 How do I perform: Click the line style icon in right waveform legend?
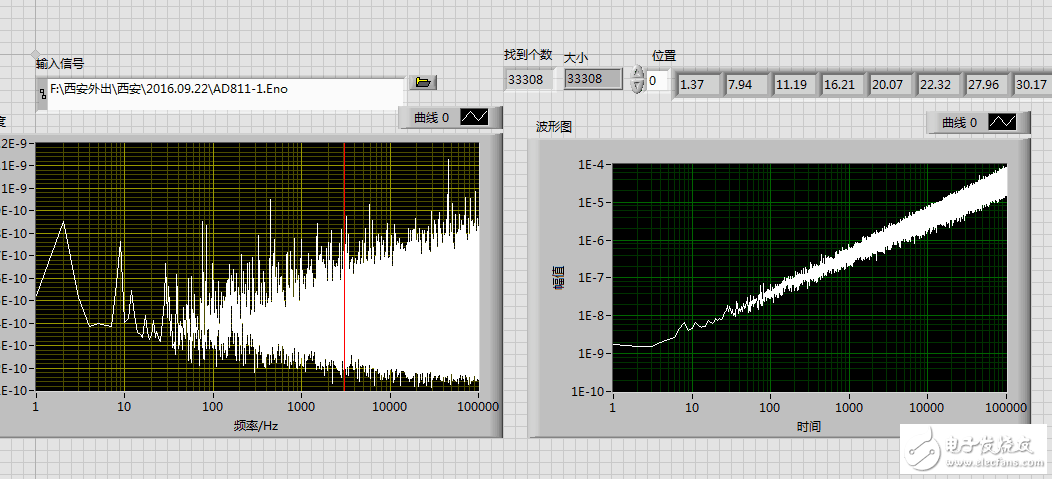(x=1003, y=122)
